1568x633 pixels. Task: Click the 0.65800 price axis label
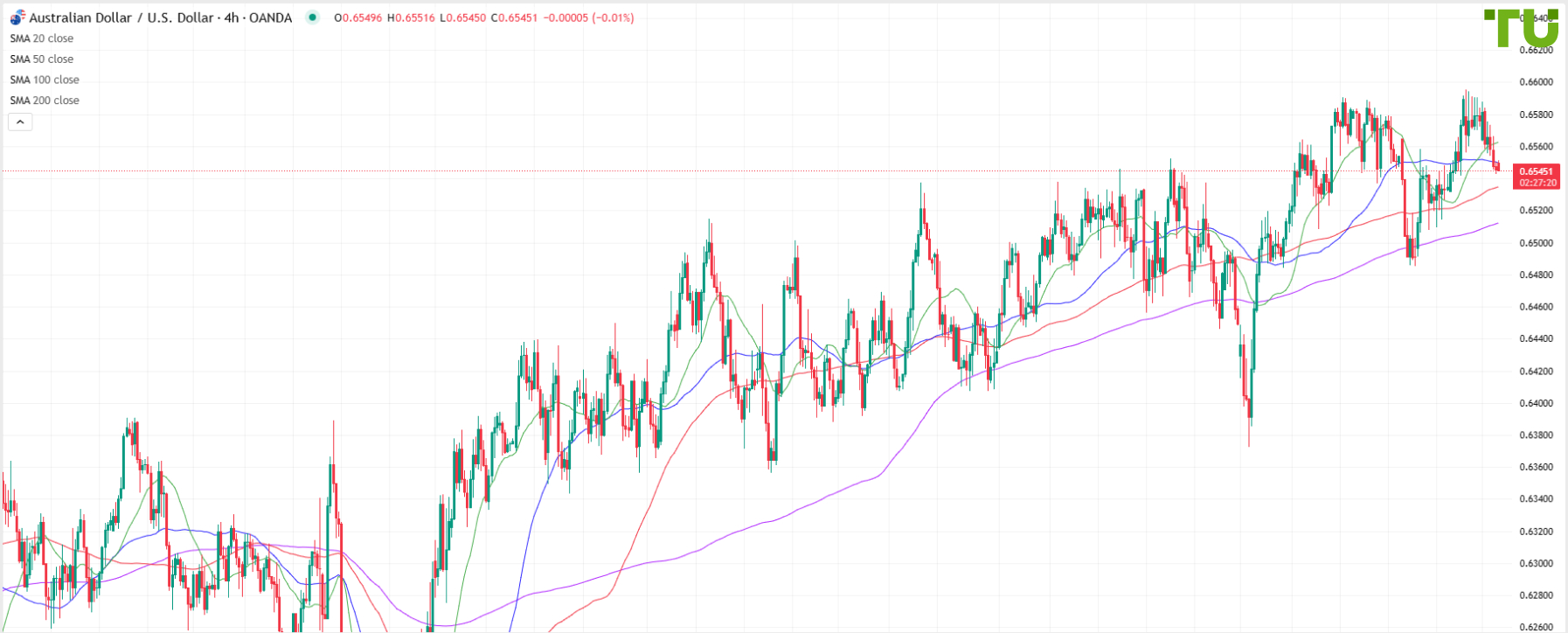click(x=1536, y=115)
